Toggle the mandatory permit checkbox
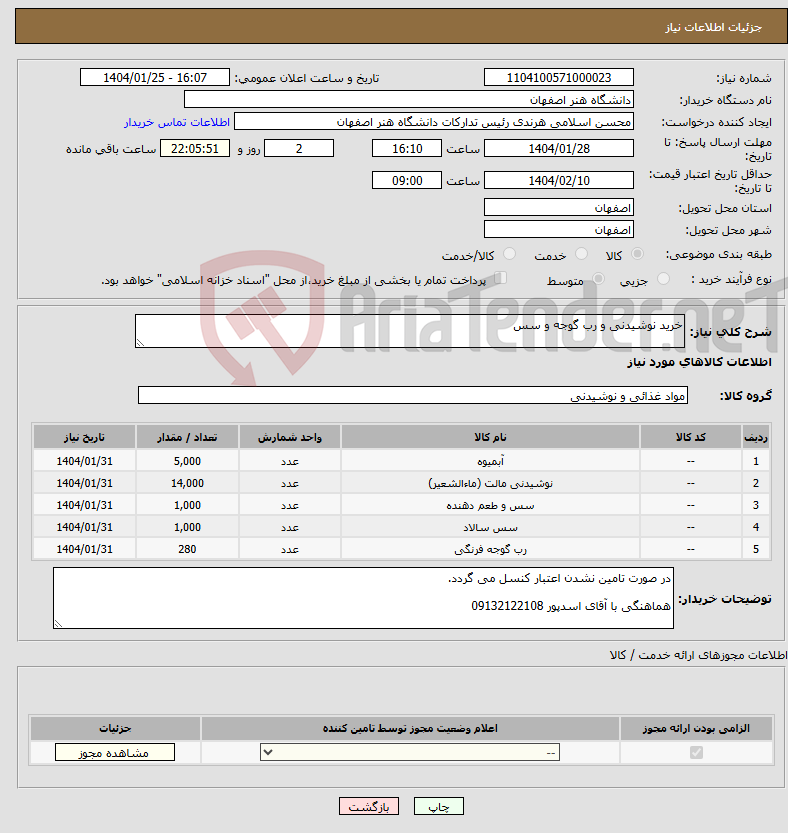Screen dimensions: 788x833 696,752
